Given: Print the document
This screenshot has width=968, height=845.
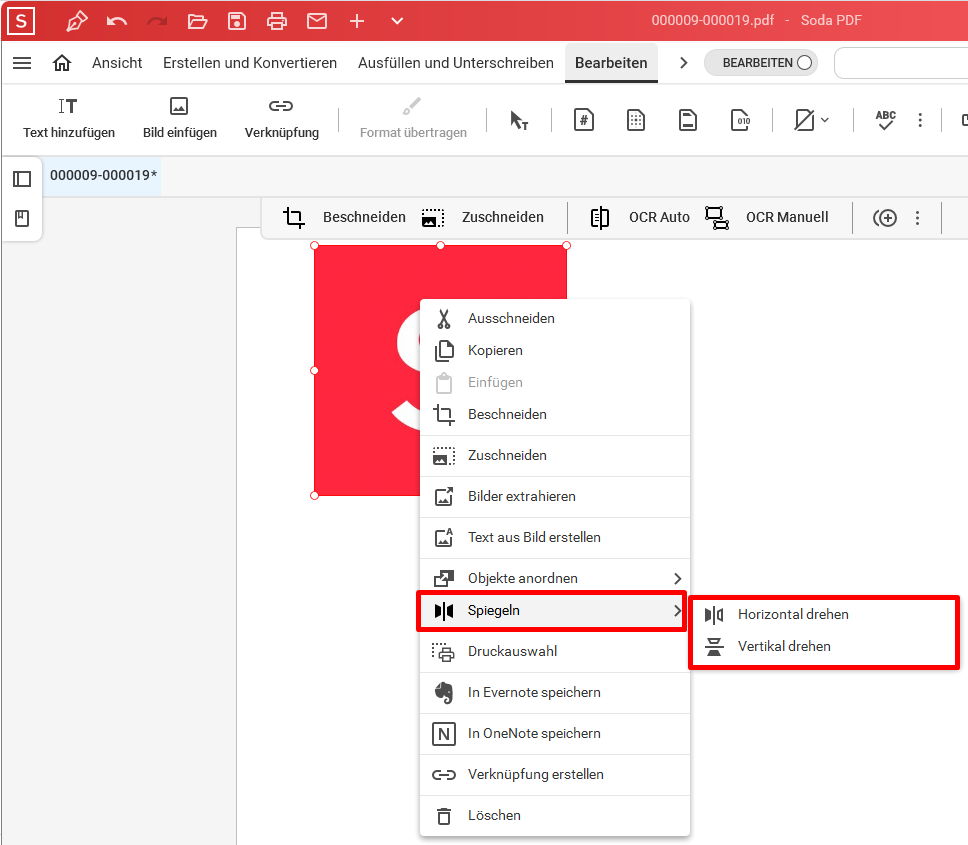Looking at the screenshot, I should point(277,22).
